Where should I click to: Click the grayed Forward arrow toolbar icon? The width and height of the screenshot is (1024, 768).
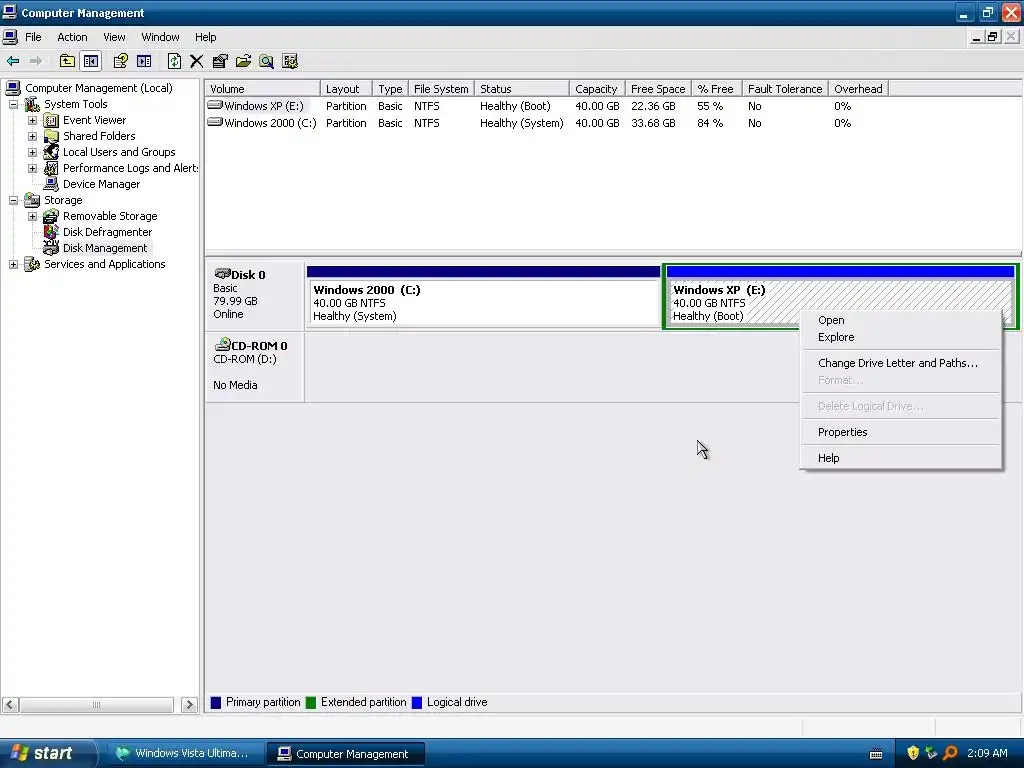coord(36,61)
